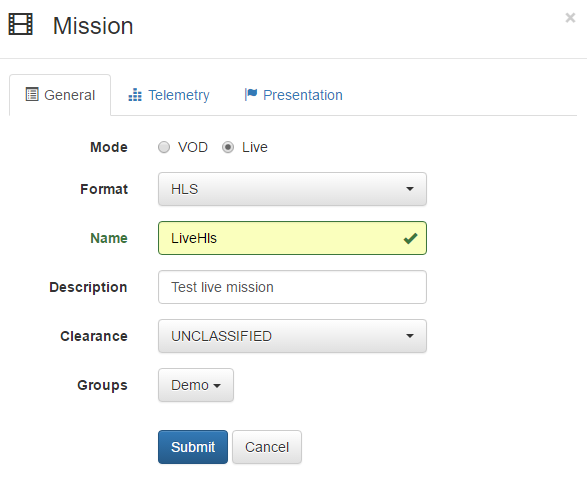Viewport: 587px width, 485px height.
Task: Open the UNCLASSIFIED clearance dropdown
Action: (x=292, y=336)
